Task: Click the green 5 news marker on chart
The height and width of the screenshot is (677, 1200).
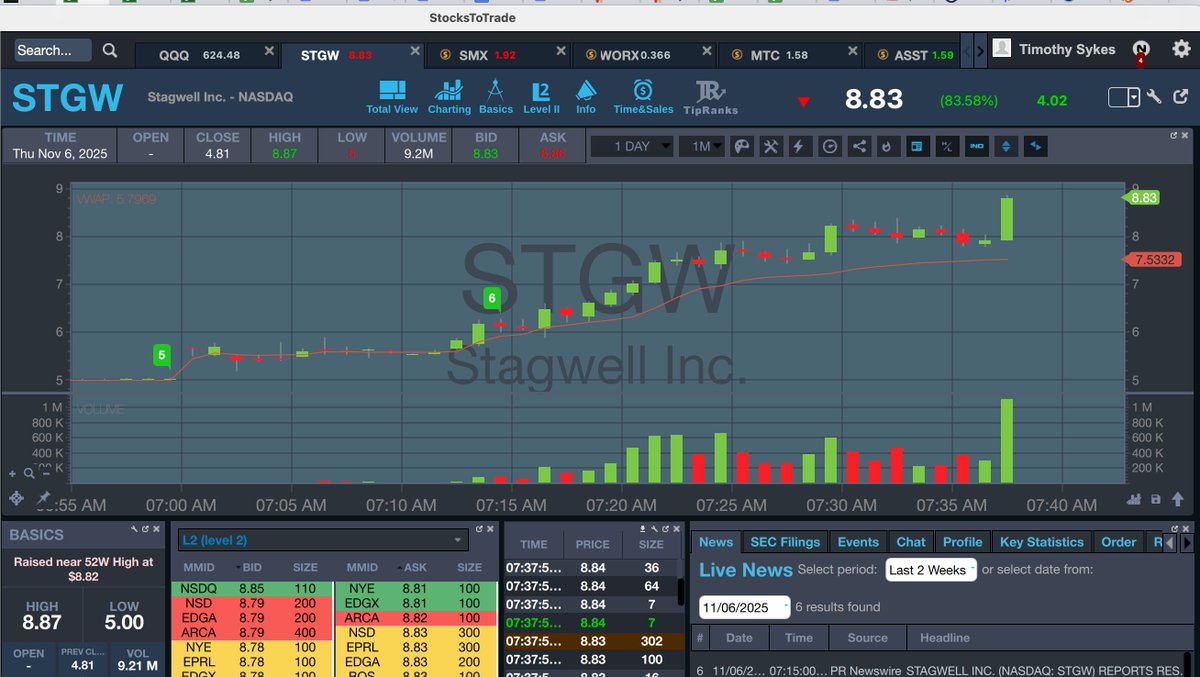Action: tap(162, 354)
